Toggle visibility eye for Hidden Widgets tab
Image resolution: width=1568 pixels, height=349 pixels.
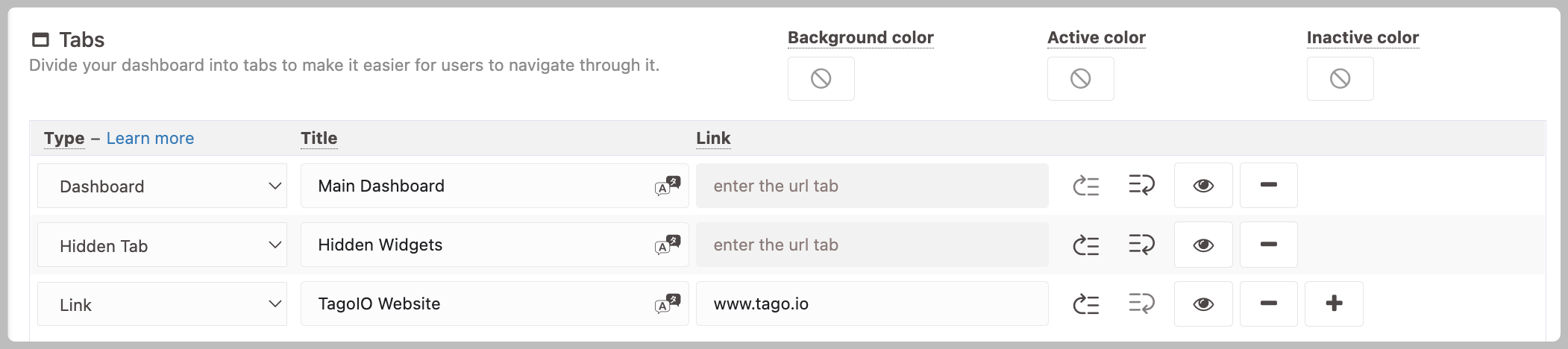[x=1203, y=245]
